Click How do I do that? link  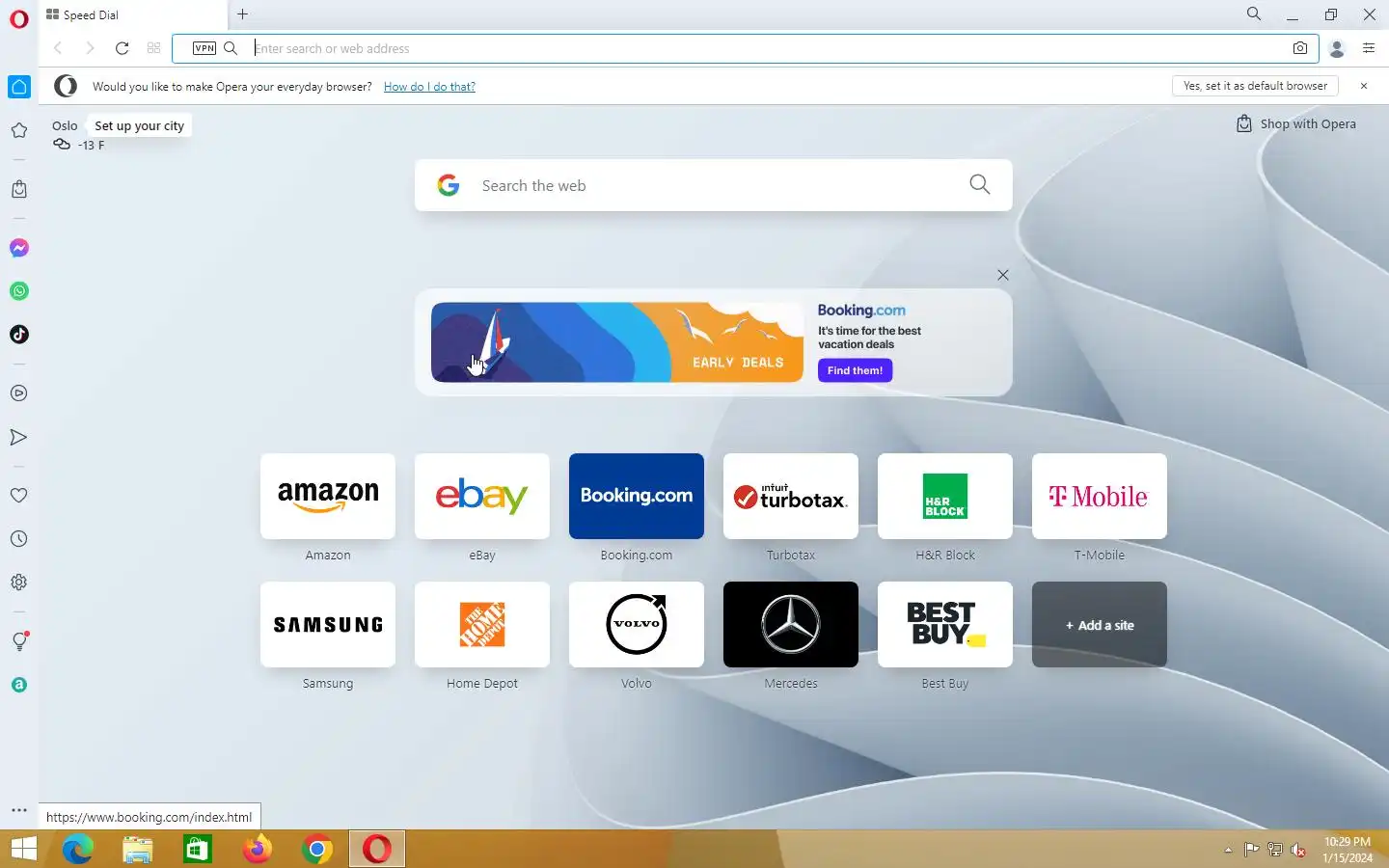click(x=429, y=87)
